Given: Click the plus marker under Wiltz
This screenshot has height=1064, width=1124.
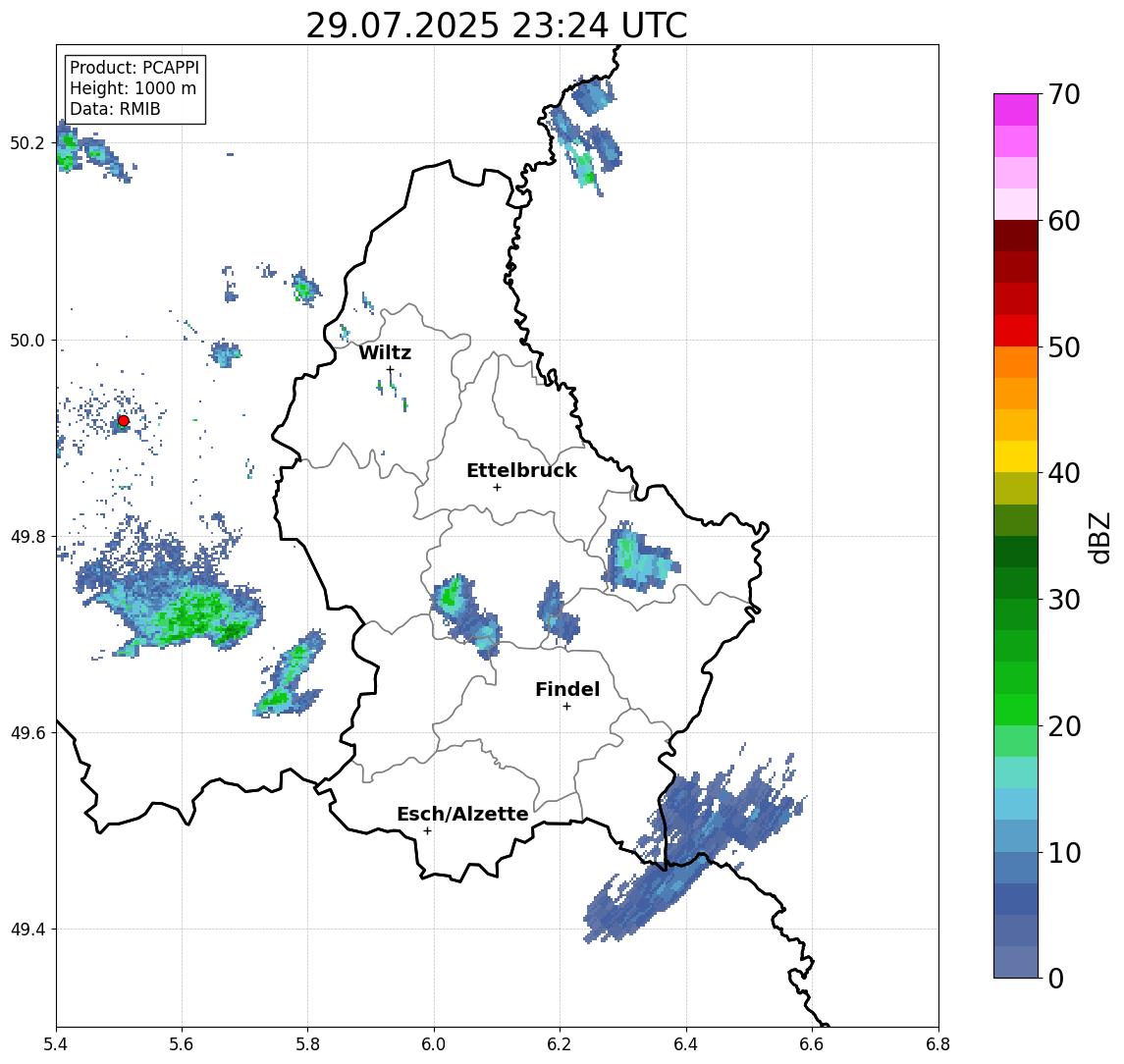Looking at the screenshot, I should point(390,370).
